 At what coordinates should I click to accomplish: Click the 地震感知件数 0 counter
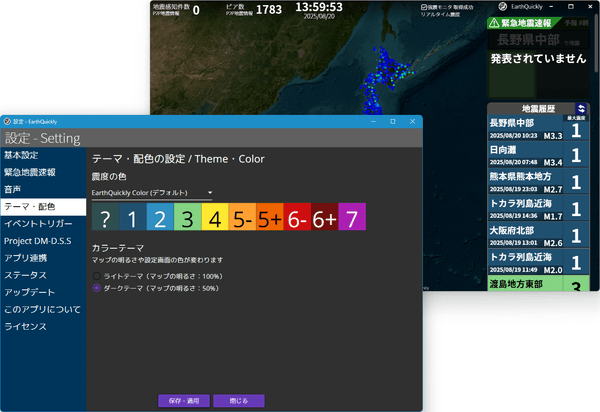pos(176,10)
